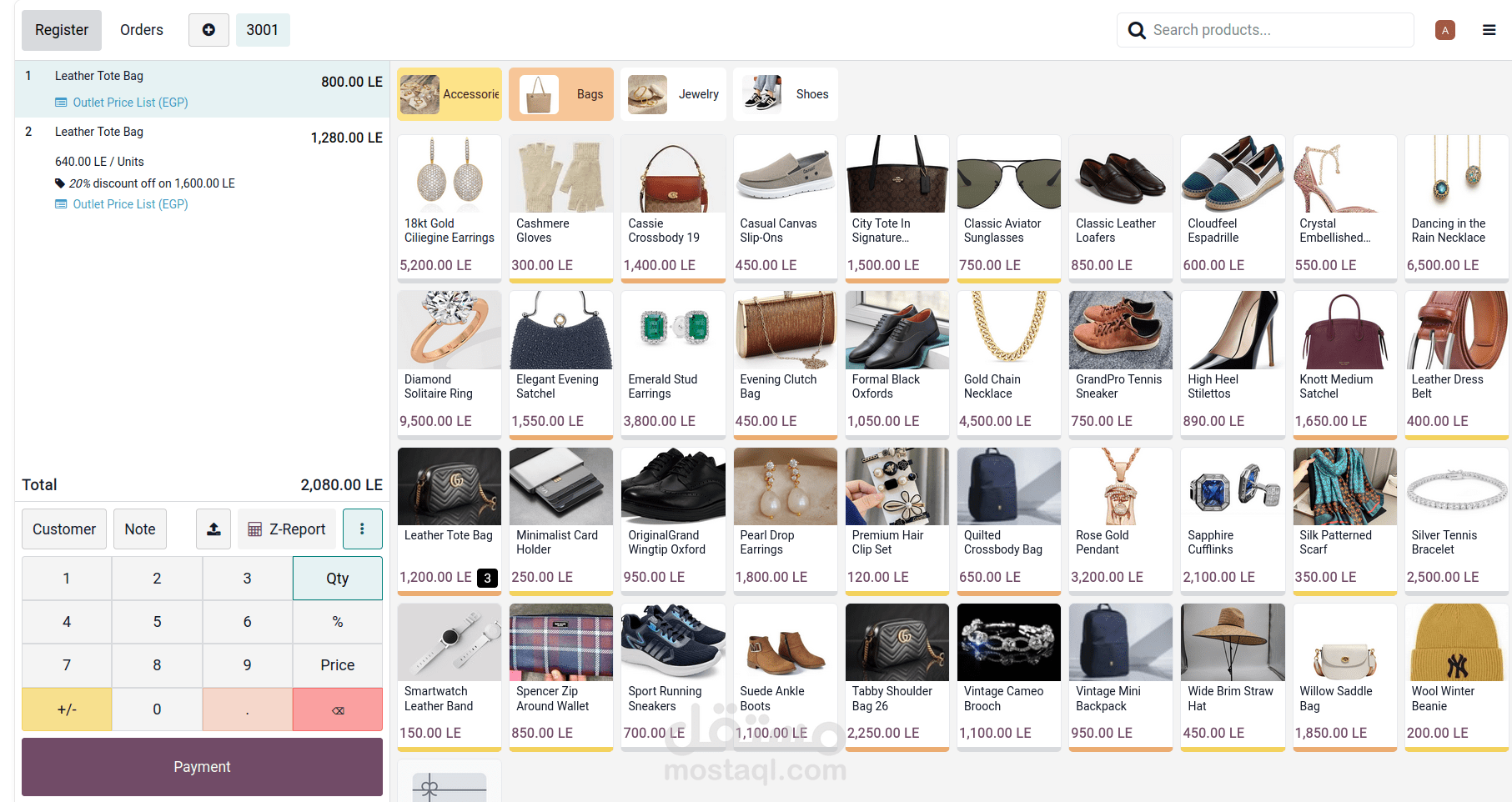Viewport: 1512px width, 802px height.
Task: Click the plus/minus numpad key
Action: [67, 709]
